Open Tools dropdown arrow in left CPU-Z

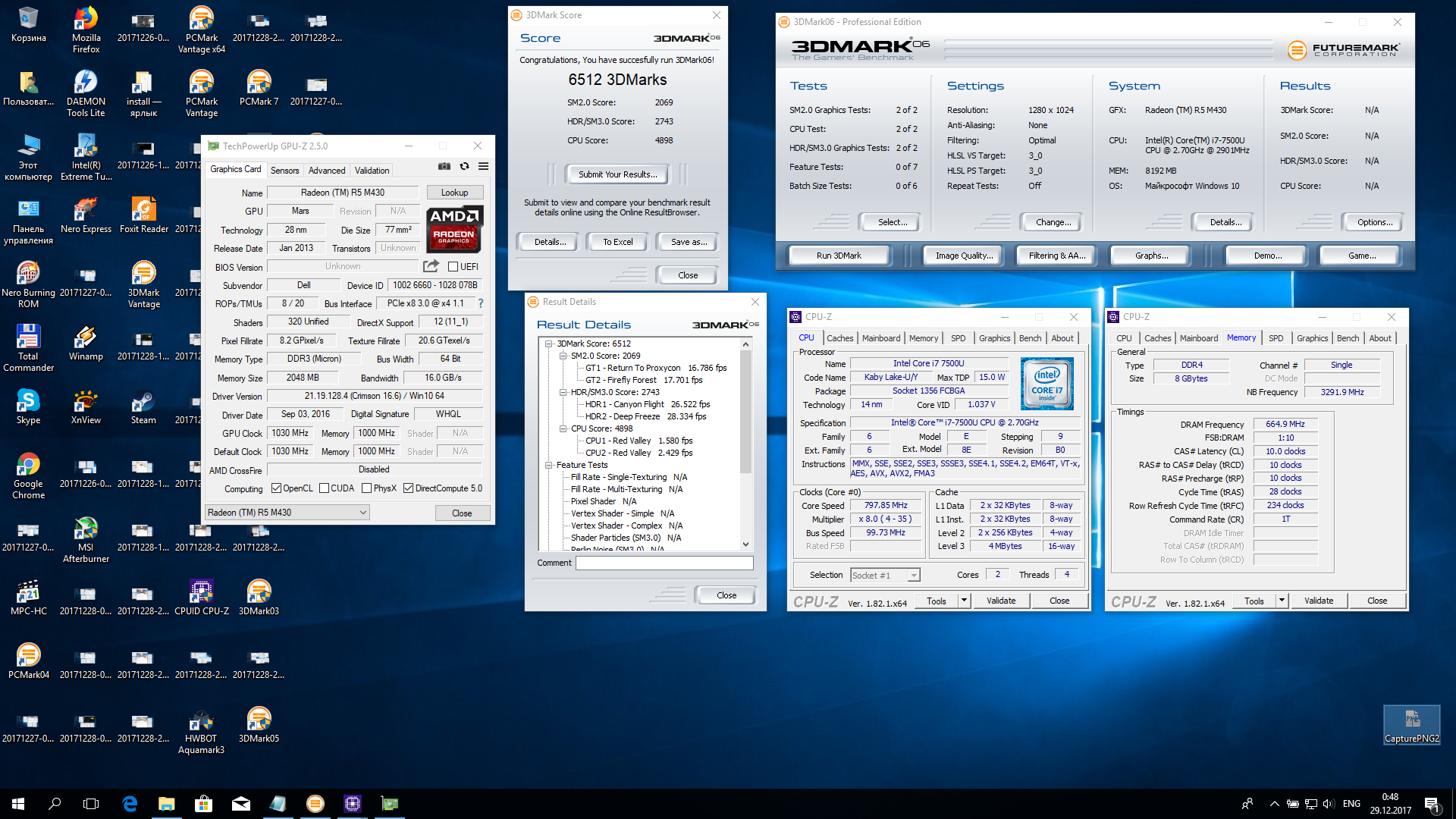click(x=964, y=601)
